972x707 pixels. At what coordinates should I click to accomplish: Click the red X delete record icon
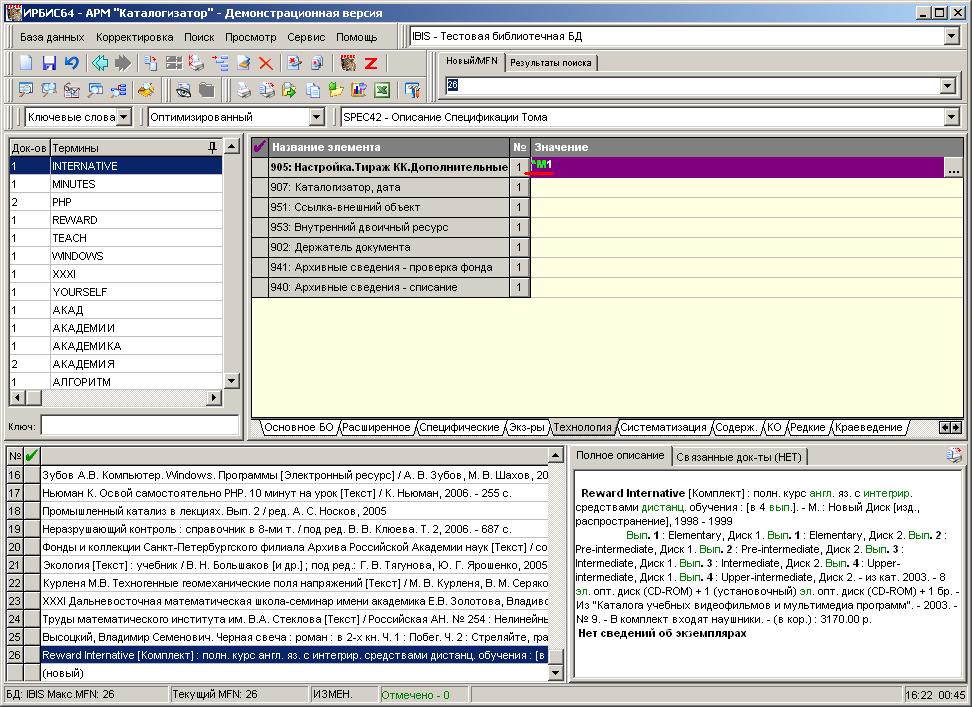tap(266, 63)
